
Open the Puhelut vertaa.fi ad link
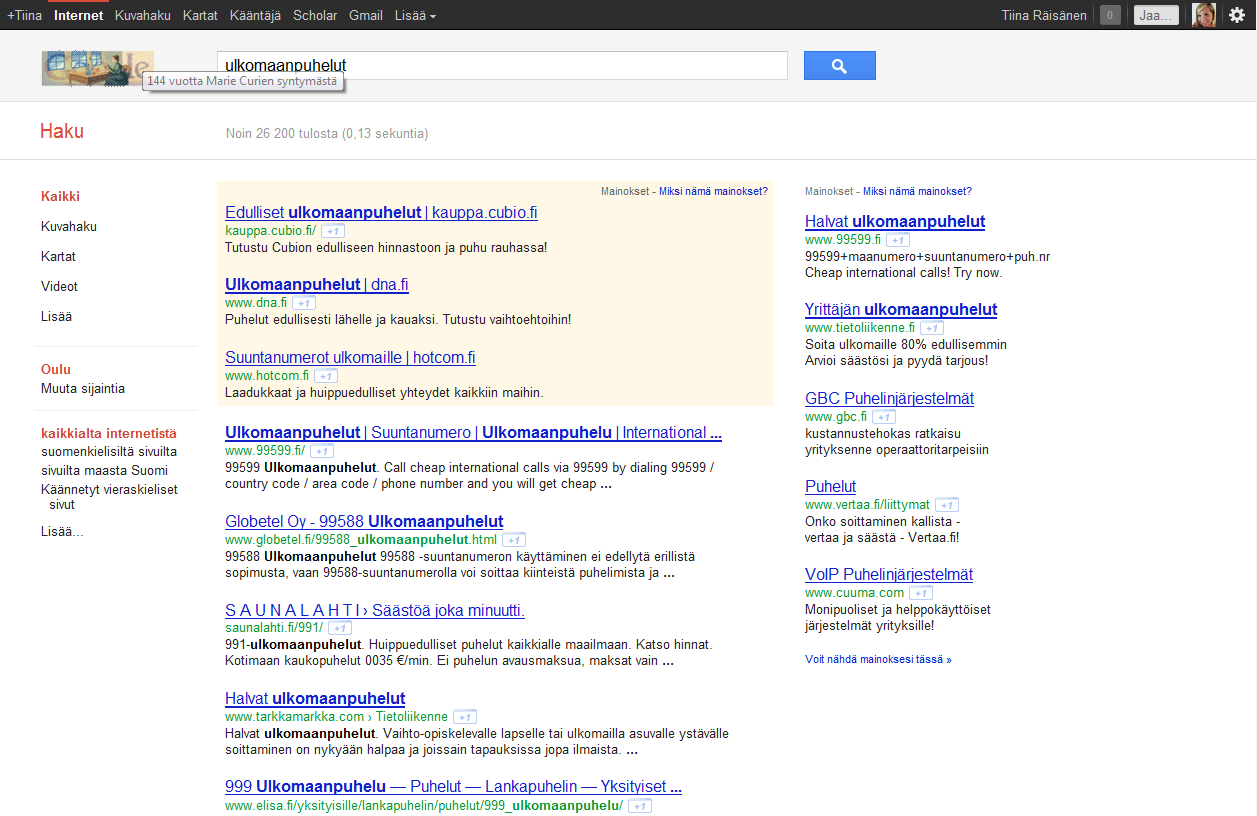830,486
